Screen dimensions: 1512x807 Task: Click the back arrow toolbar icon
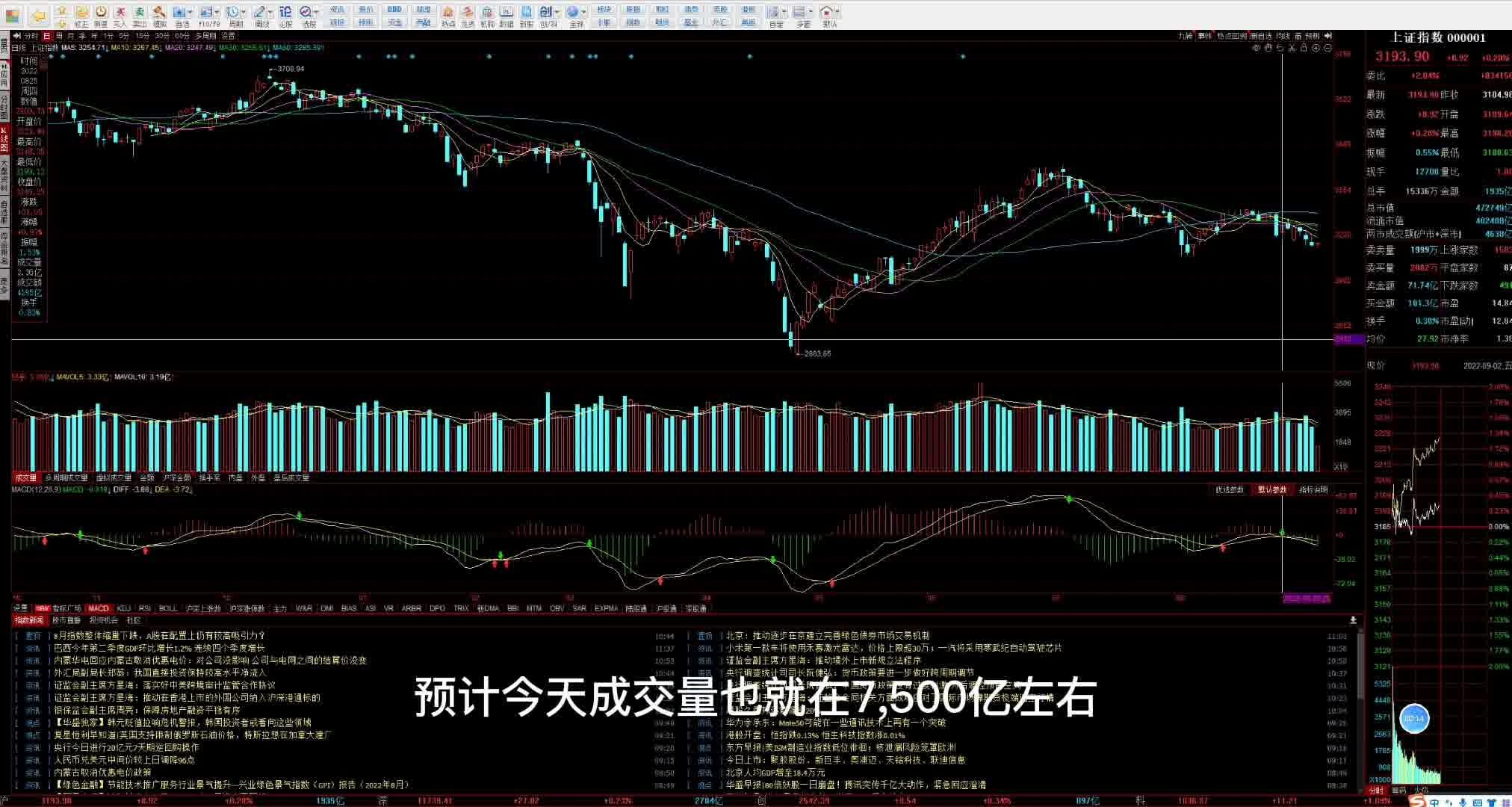coord(38,14)
